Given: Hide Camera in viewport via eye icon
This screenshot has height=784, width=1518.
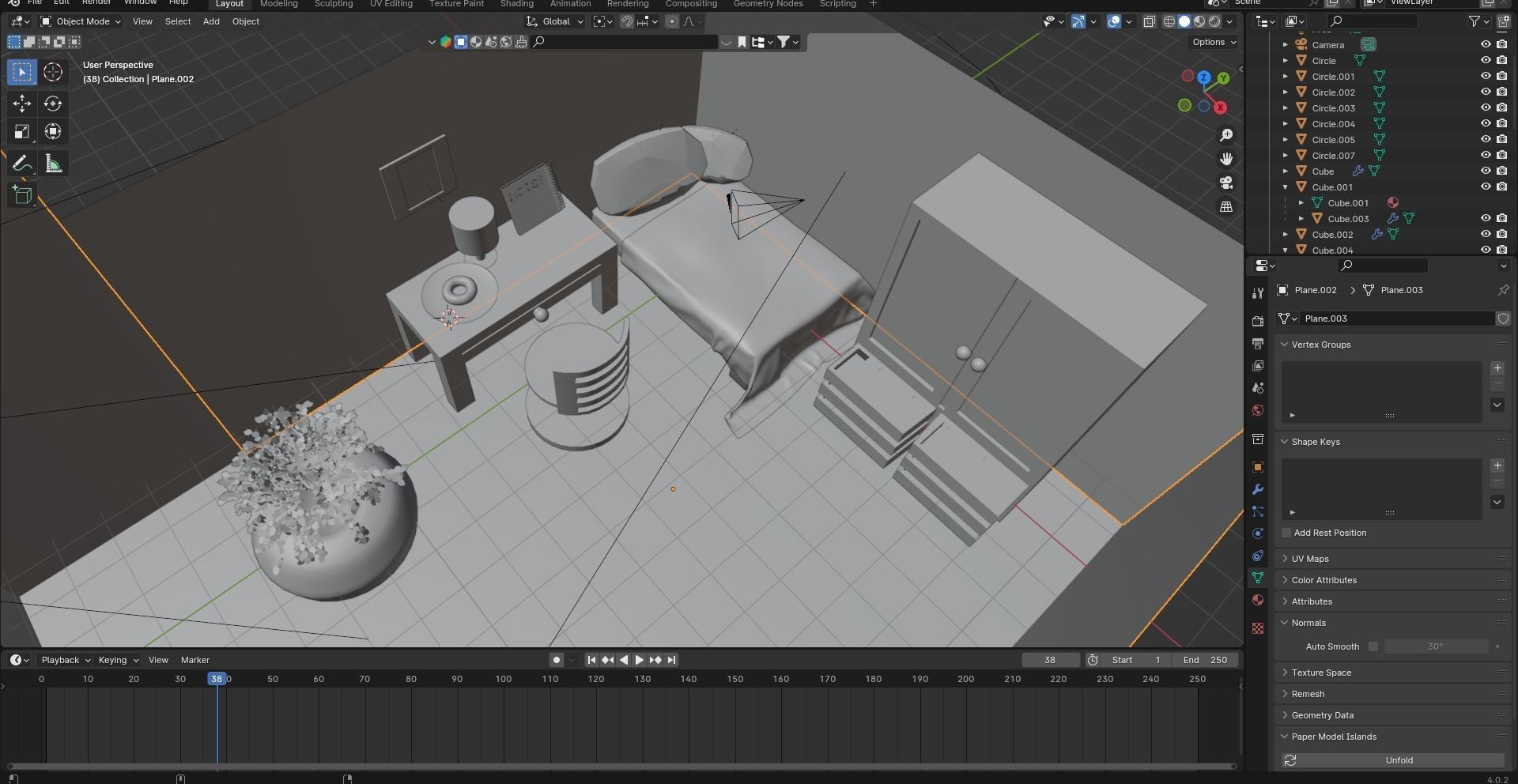Looking at the screenshot, I should (x=1486, y=45).
